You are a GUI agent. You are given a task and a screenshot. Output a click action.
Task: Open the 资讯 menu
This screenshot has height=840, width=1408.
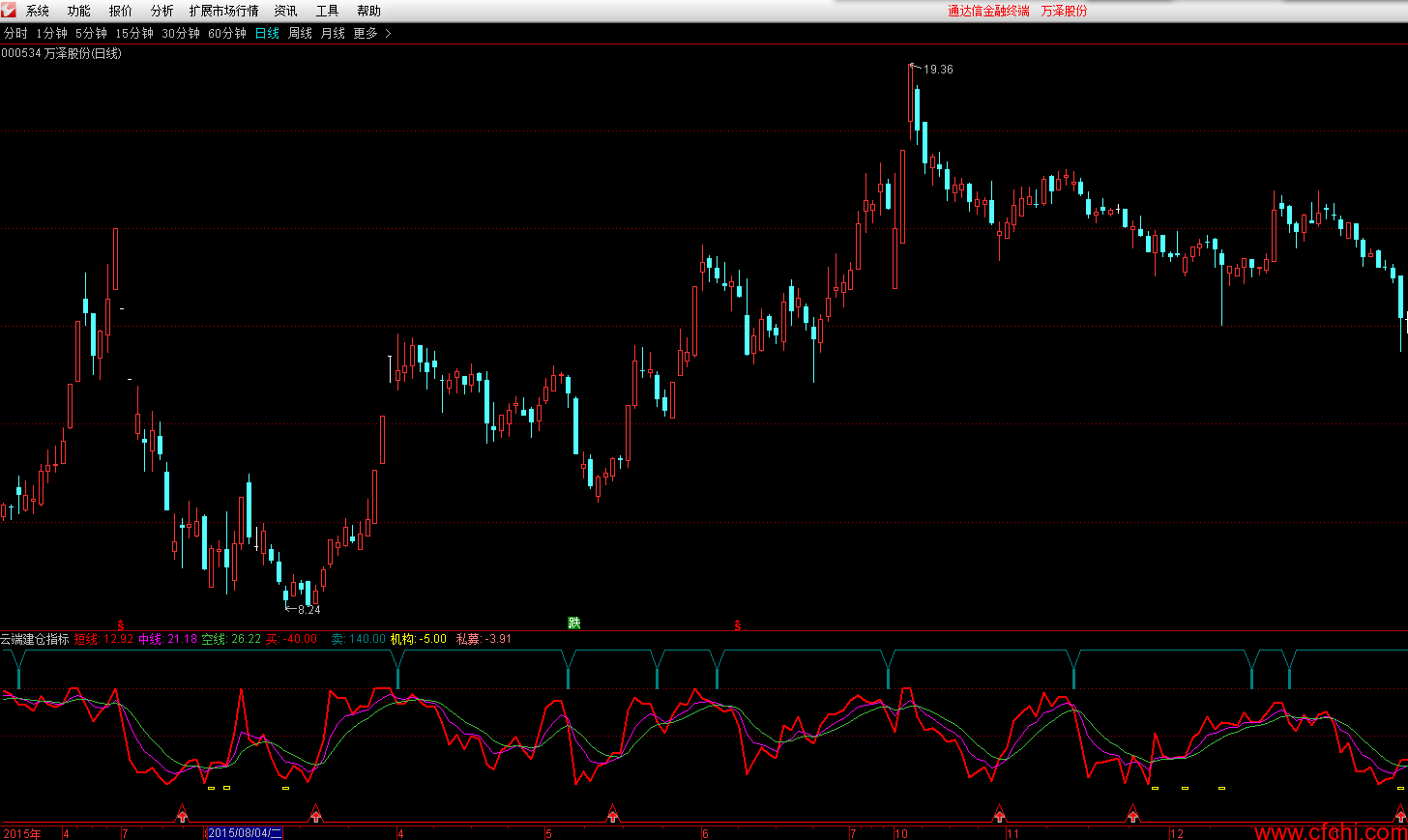tap(285, 11)
